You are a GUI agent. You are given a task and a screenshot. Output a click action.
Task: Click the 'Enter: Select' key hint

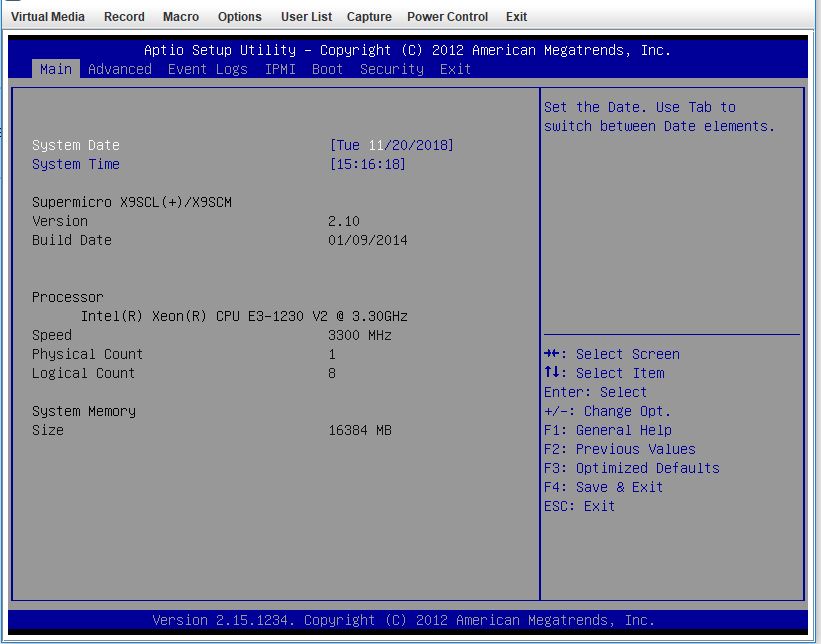[595, 392]
